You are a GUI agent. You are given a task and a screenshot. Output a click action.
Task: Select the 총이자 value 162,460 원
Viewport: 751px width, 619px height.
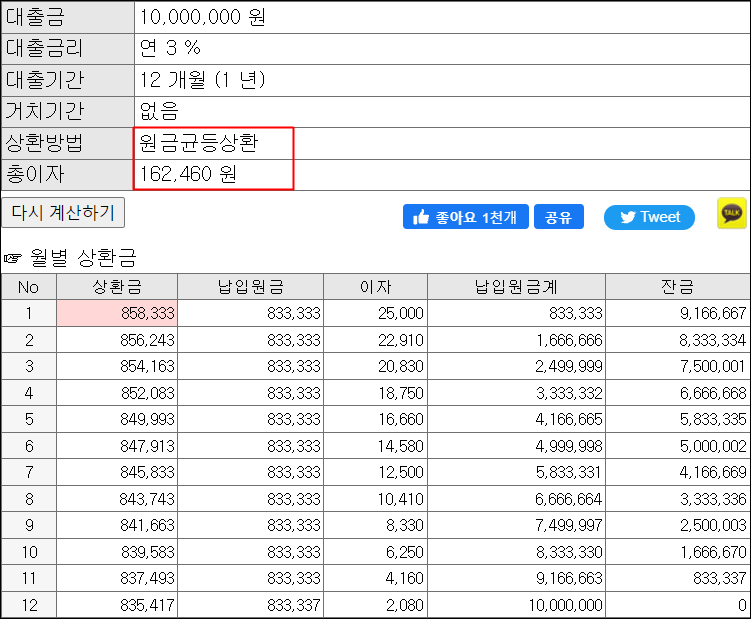coord(188,174)
